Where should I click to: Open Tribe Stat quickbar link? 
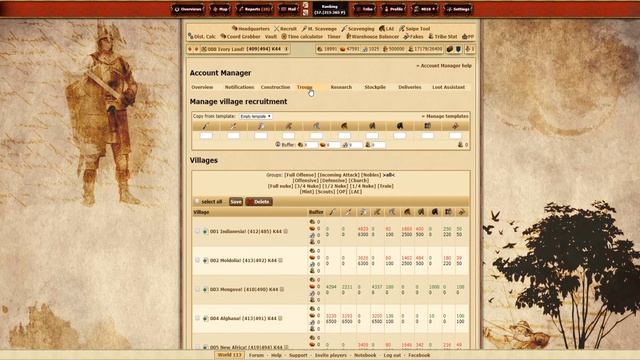(x=442, y=36)
